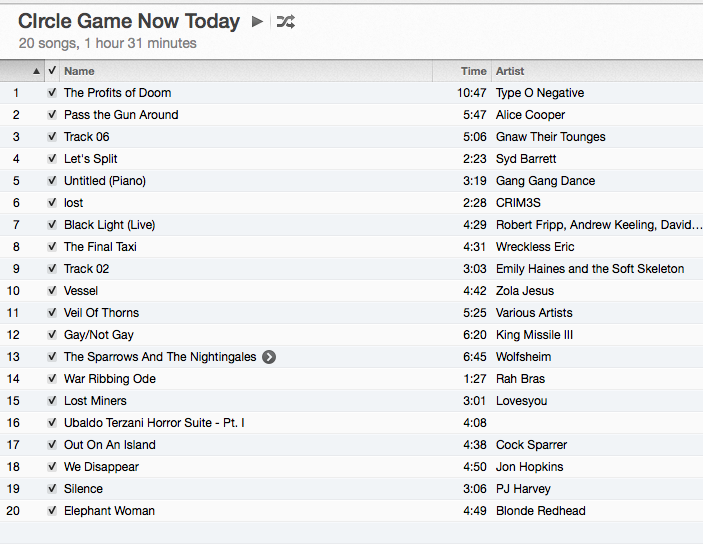This screenshot has height=544, width=703.
Task: Click the sort arrow column header
Action: tap(37, 71)
